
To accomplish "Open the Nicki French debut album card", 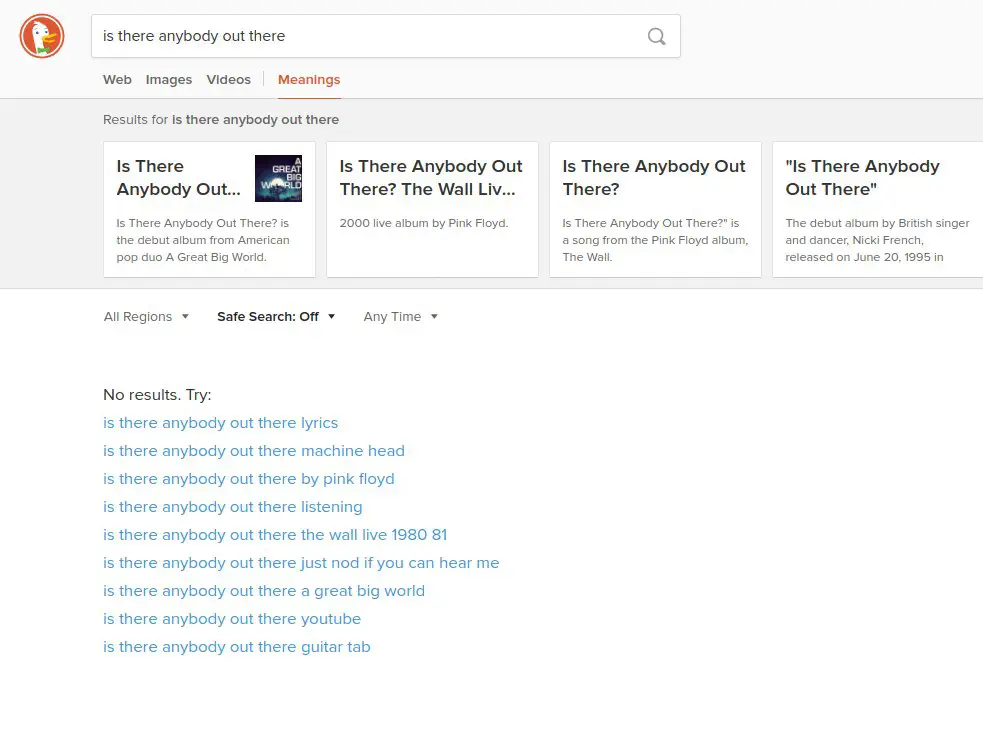I will (x=878, y=209).
